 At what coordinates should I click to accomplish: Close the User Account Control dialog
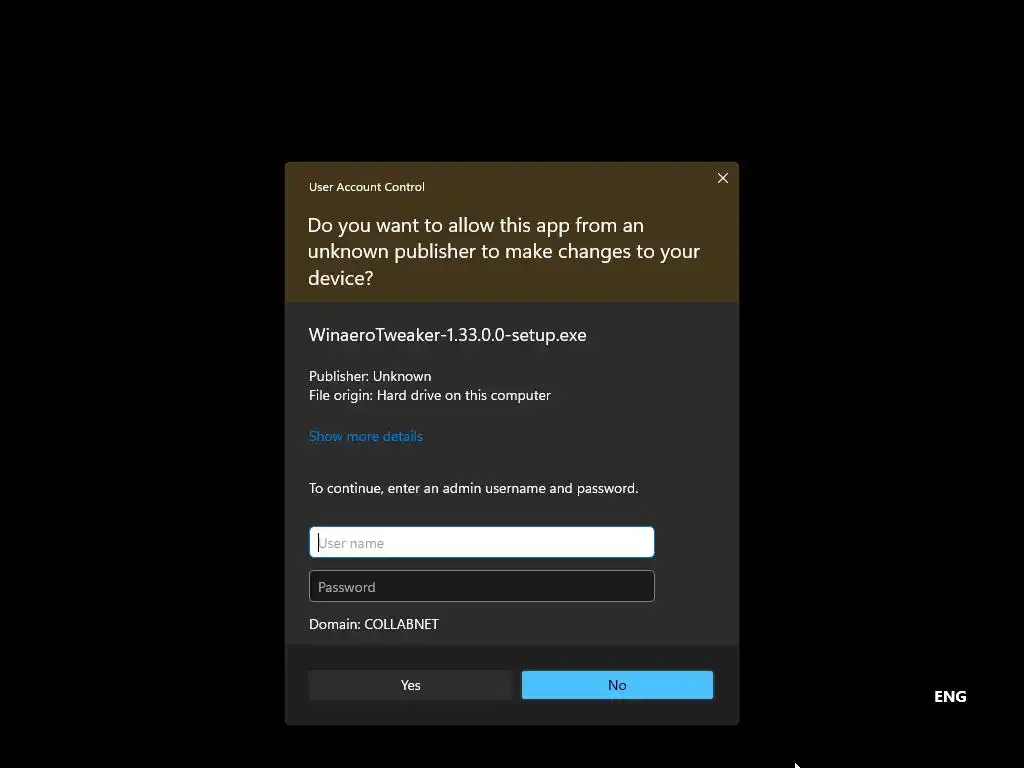722,178
